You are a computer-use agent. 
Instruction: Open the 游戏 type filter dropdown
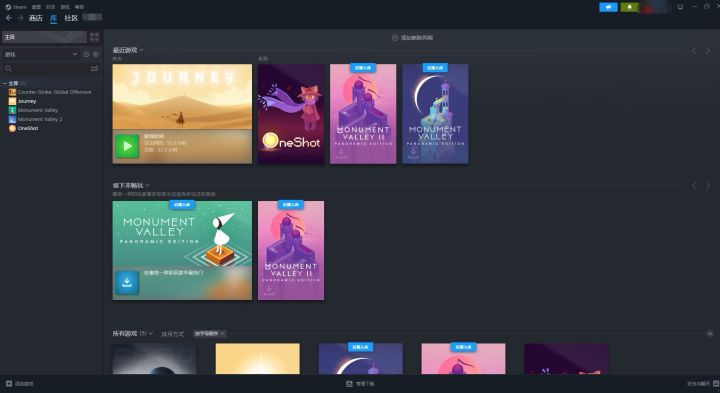[41, 54]
